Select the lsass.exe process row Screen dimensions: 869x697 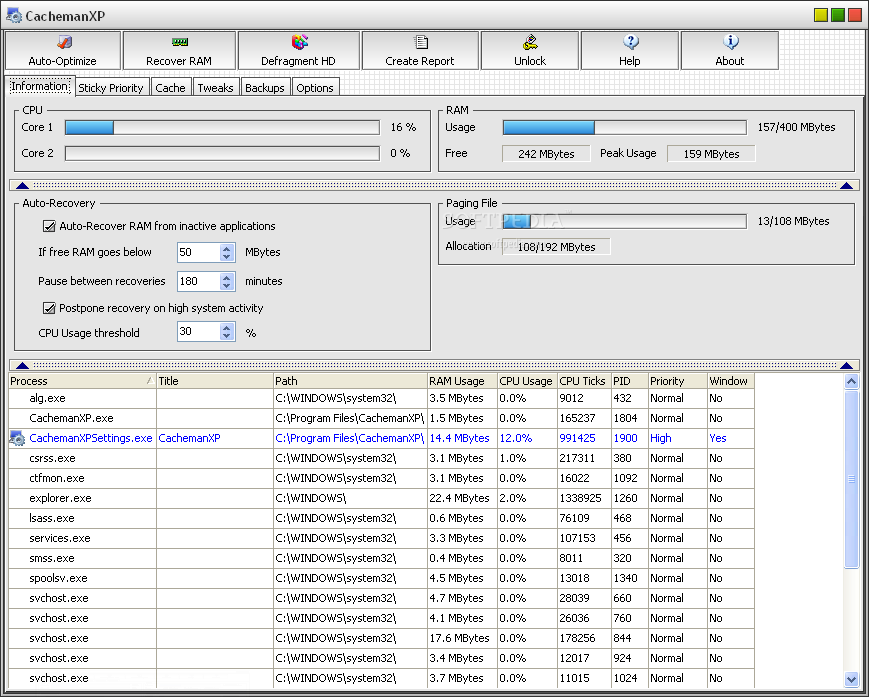[x=381, y=518]
